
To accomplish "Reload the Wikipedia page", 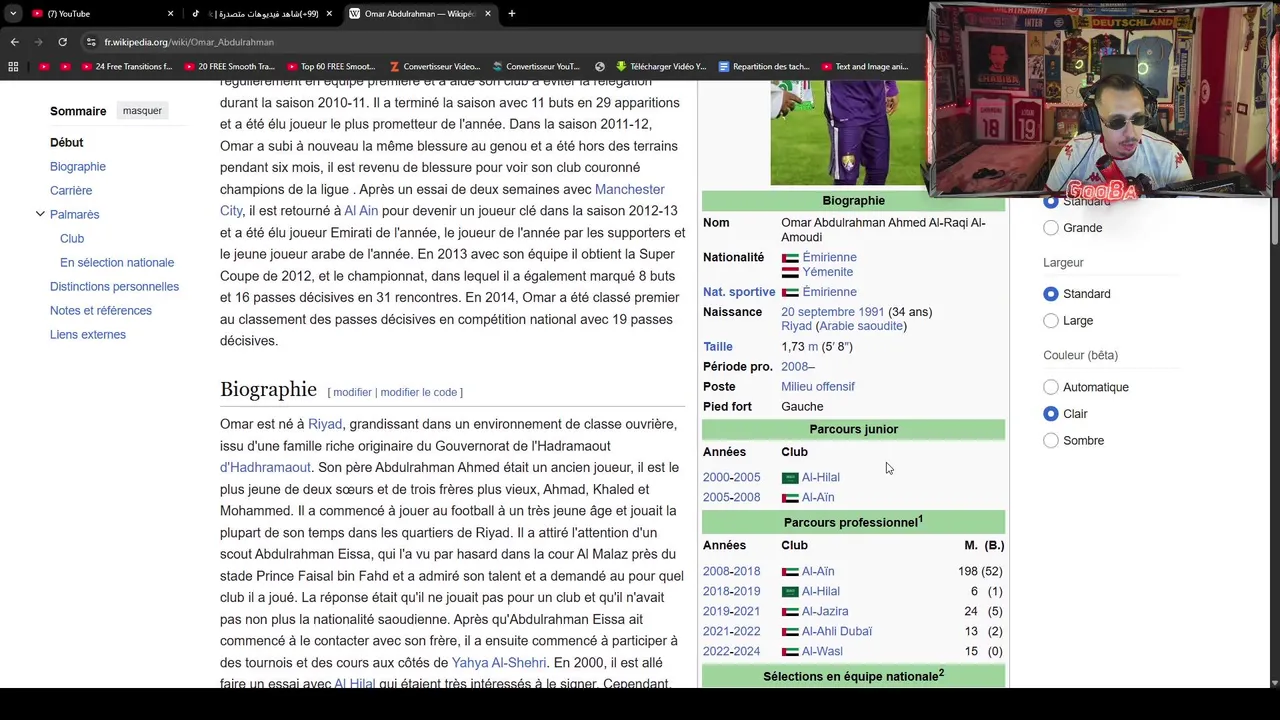I will coord(62,42).
